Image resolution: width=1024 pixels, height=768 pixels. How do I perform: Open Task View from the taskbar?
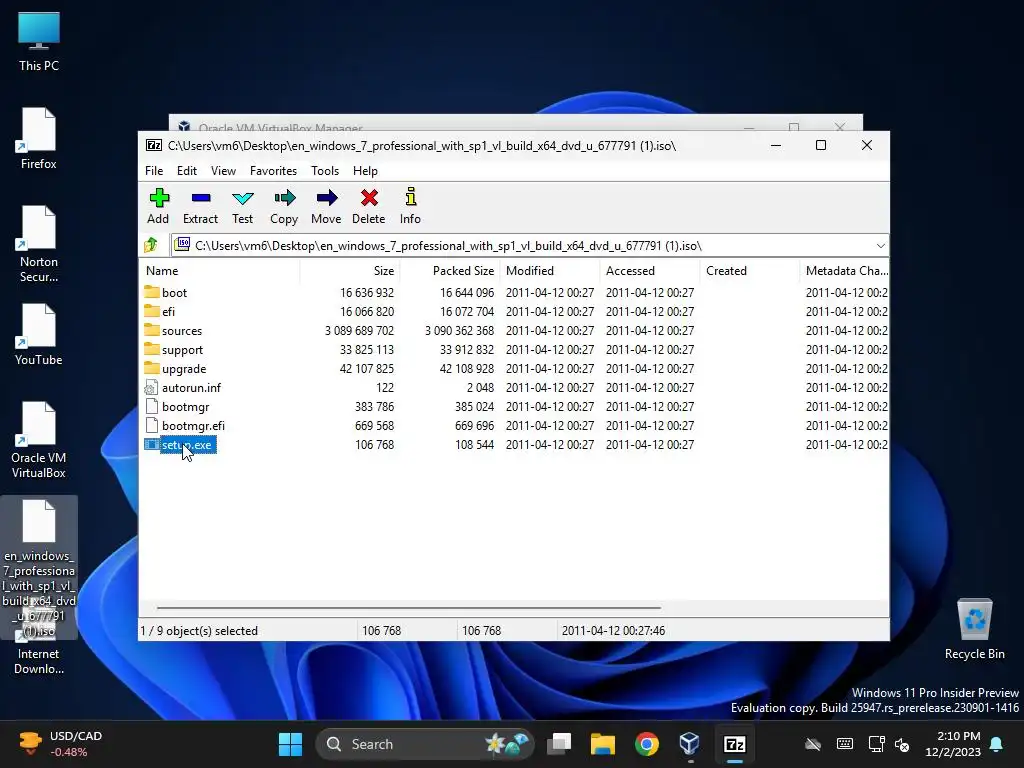point(559,744)
